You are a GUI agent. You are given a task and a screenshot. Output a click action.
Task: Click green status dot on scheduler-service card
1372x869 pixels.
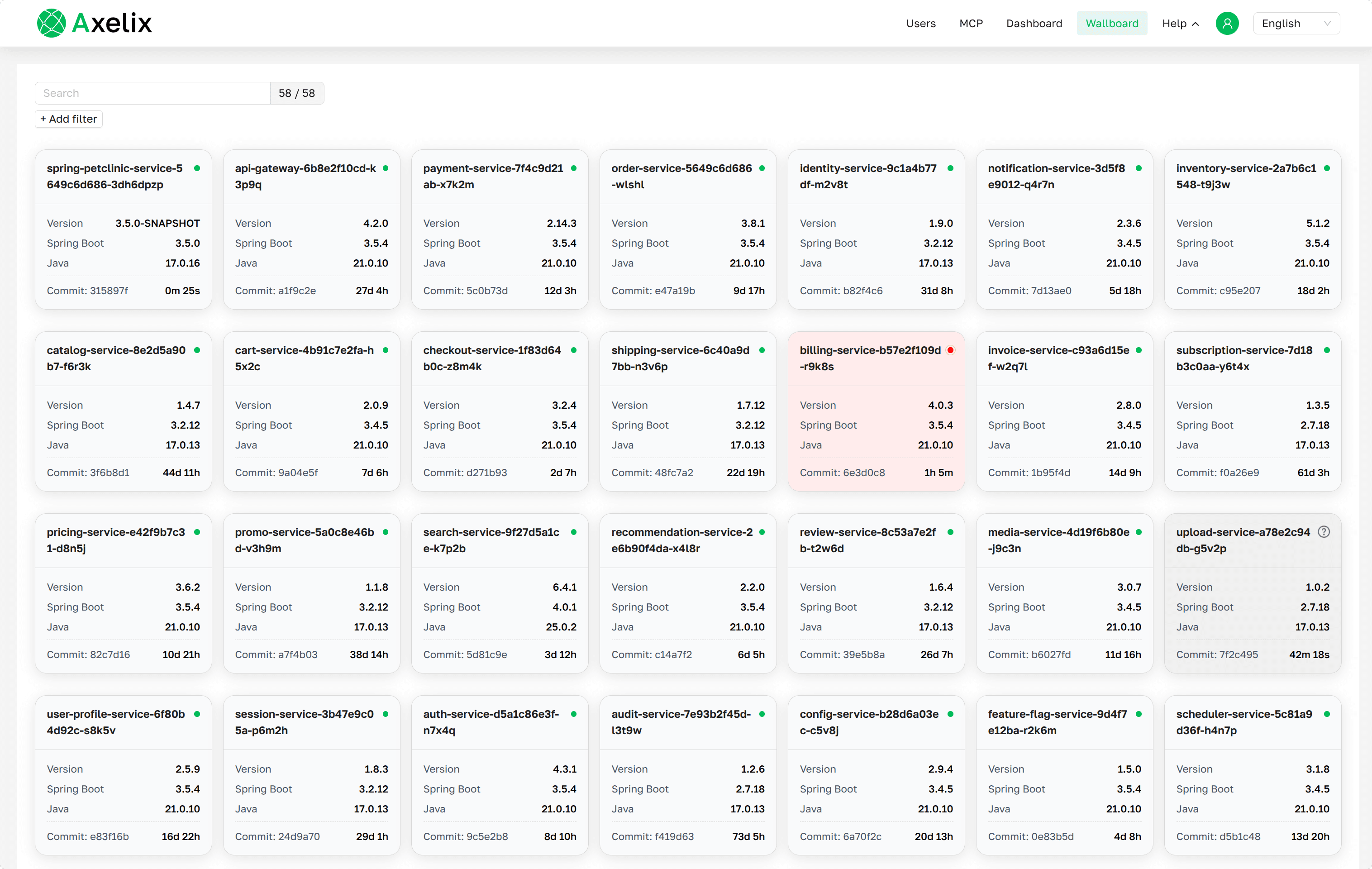point(1326,714)
